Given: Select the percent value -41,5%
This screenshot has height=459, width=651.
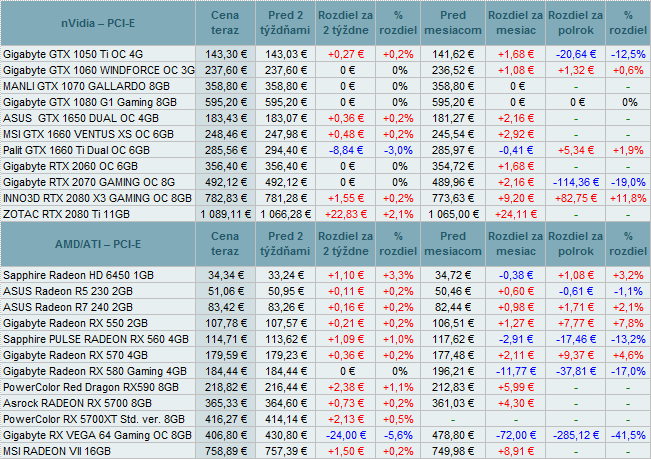Looking at the screenshot, I should (x=628, y=435).
